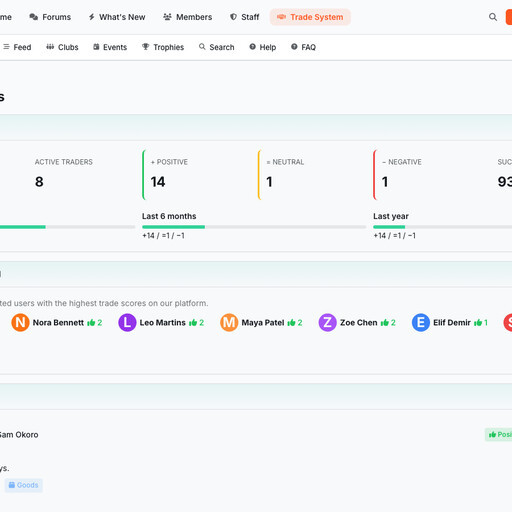Click the Last year progress bar
This screenshot has height=512, width=512.
point(443,227)
